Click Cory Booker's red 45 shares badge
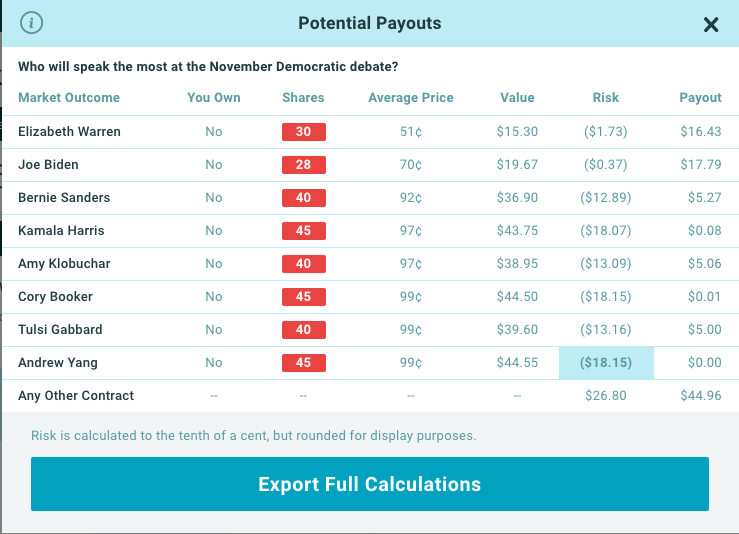 (304, 296)
